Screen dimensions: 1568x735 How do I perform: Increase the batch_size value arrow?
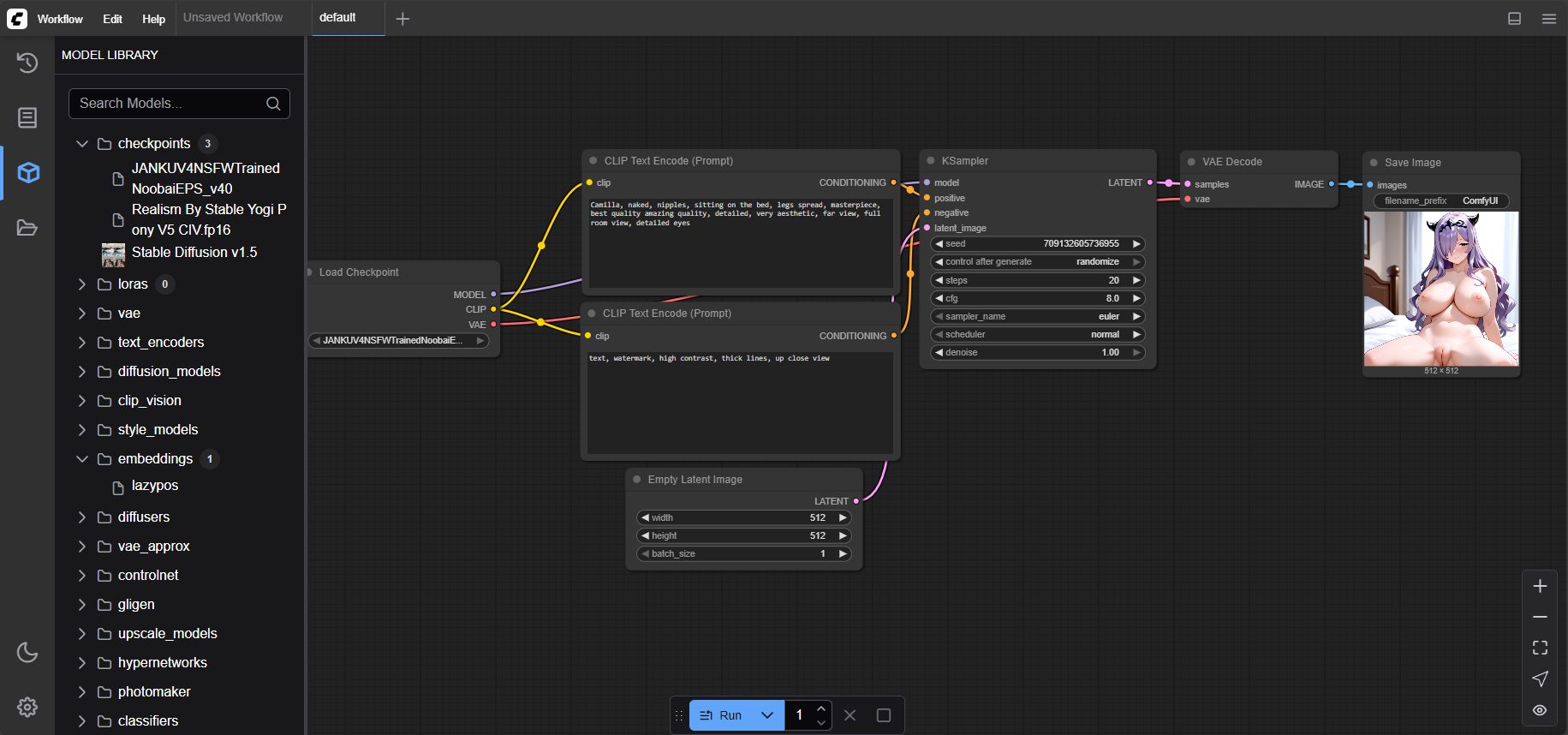(843, 553)
